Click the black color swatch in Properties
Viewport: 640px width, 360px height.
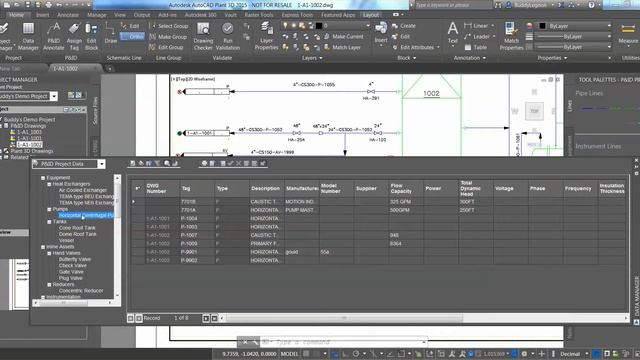[x=542, y=26]
